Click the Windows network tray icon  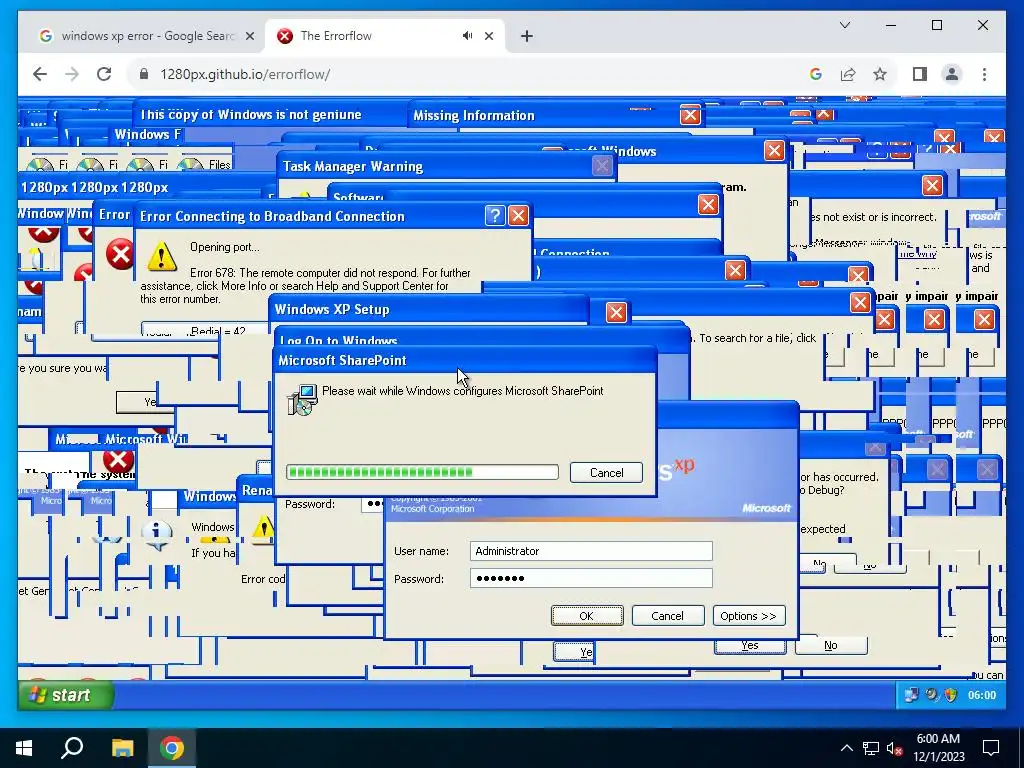click(871, 748)
